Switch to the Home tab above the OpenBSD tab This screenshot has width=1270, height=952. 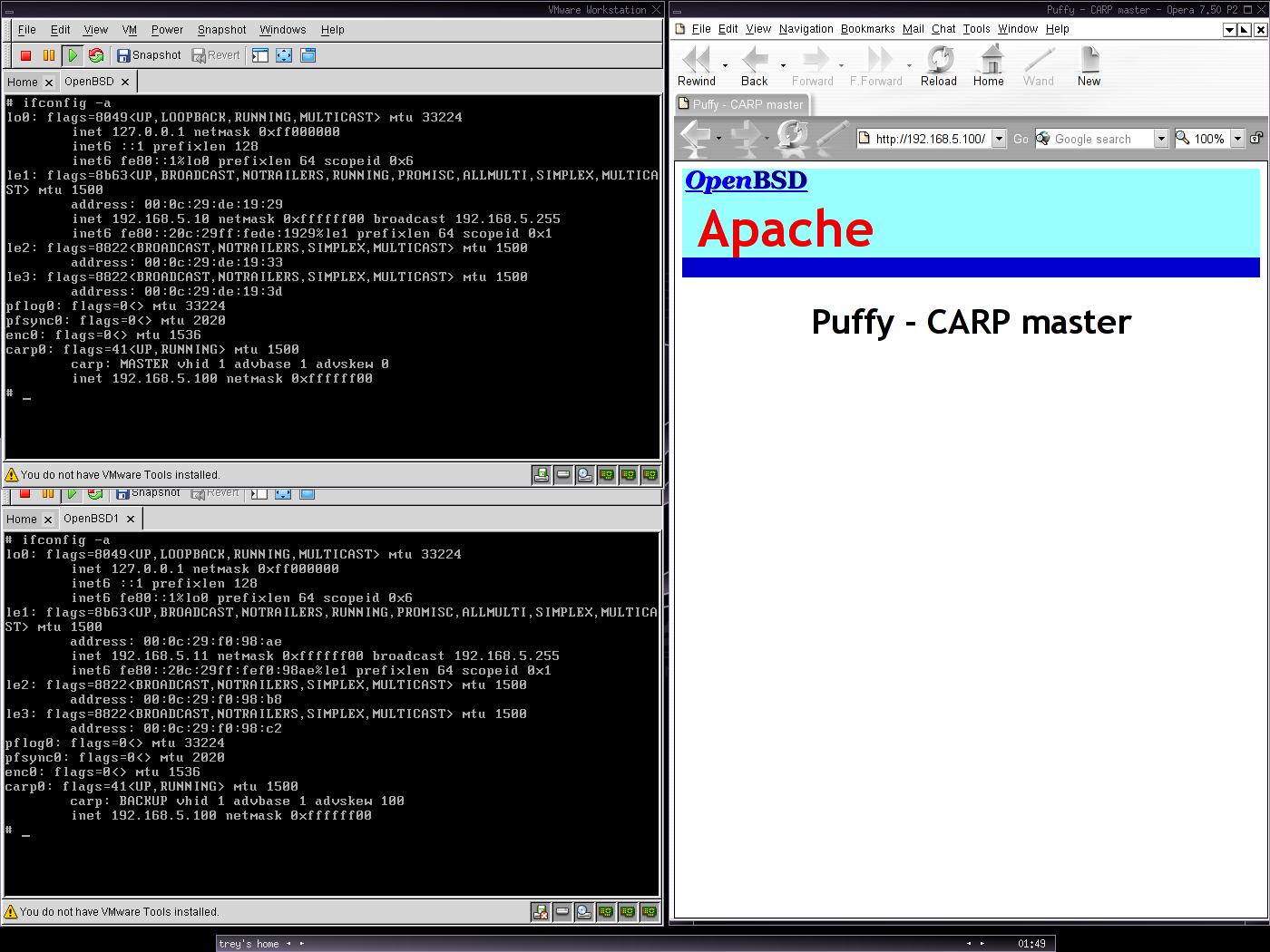coord(23,82)
